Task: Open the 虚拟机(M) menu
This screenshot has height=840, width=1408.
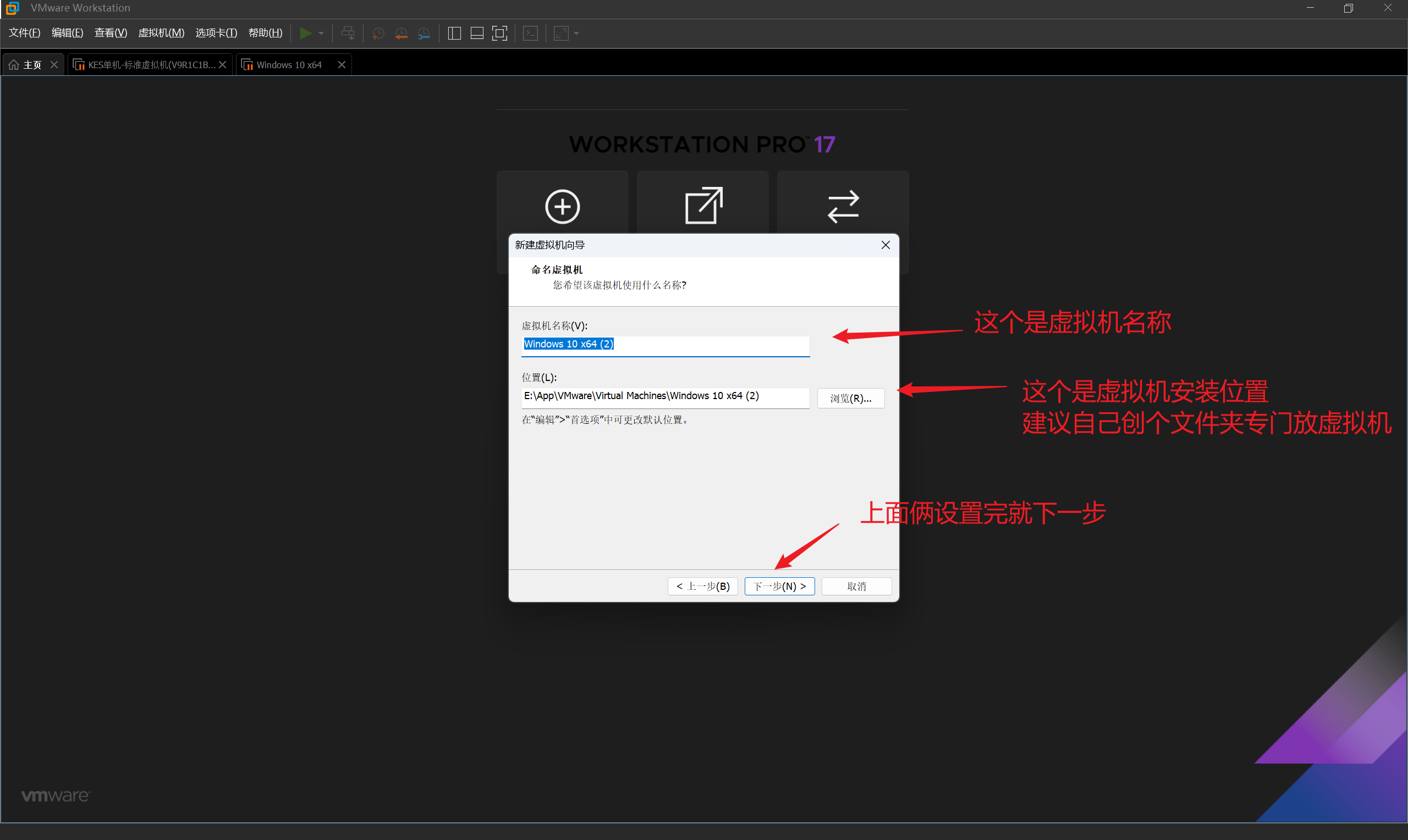Action: (x=161, y=33)
